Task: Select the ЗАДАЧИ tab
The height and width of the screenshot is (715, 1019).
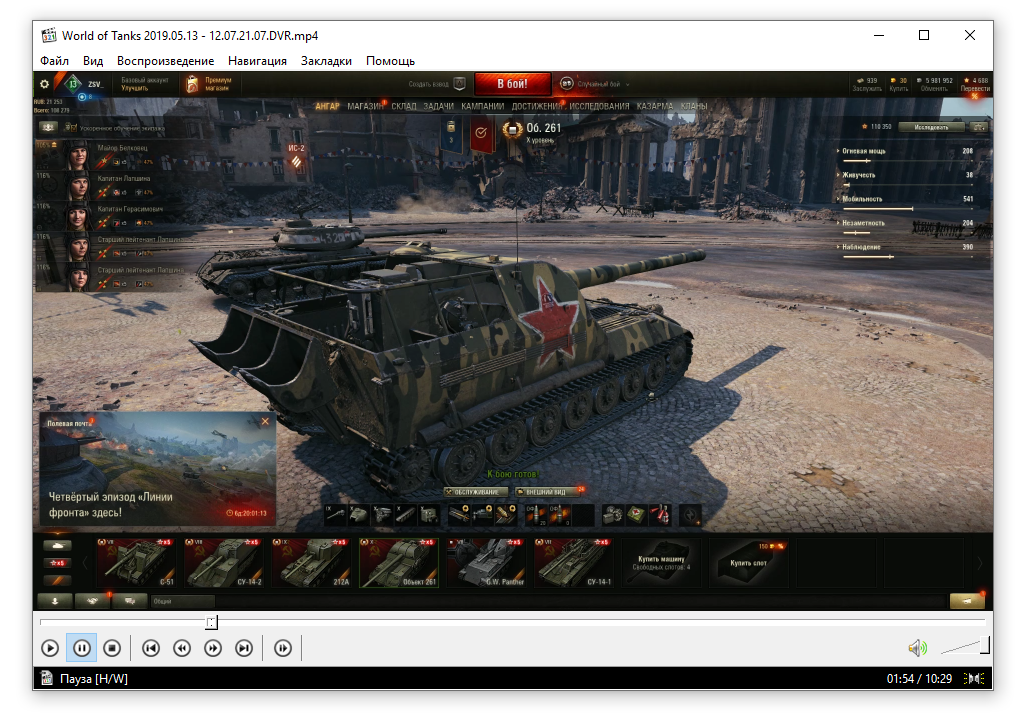Action: [439, 106]
